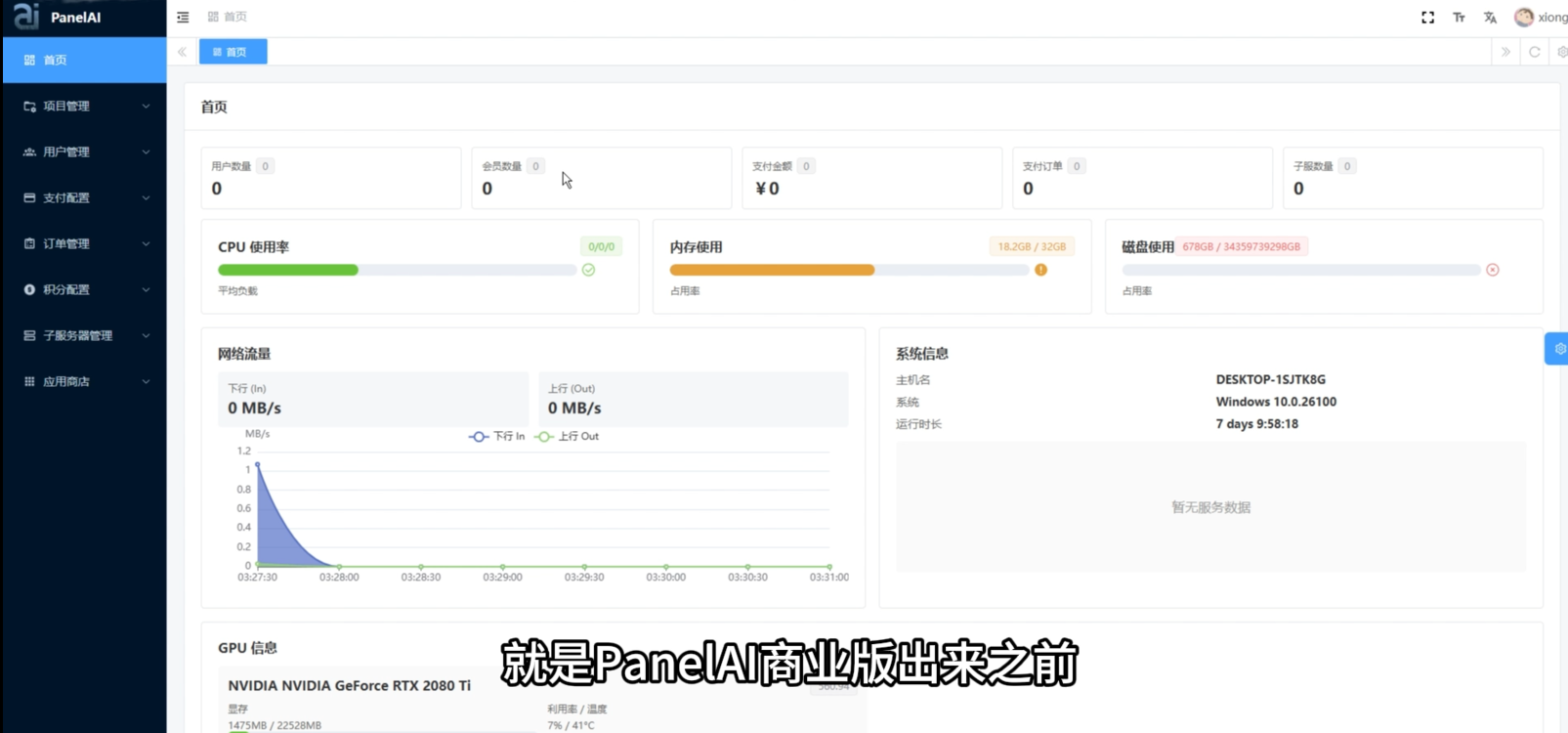Click the 支付金额 statistic card
The width and height of the screenshot is (1568, 733).
pyautogui.click(x=871, y=178)
